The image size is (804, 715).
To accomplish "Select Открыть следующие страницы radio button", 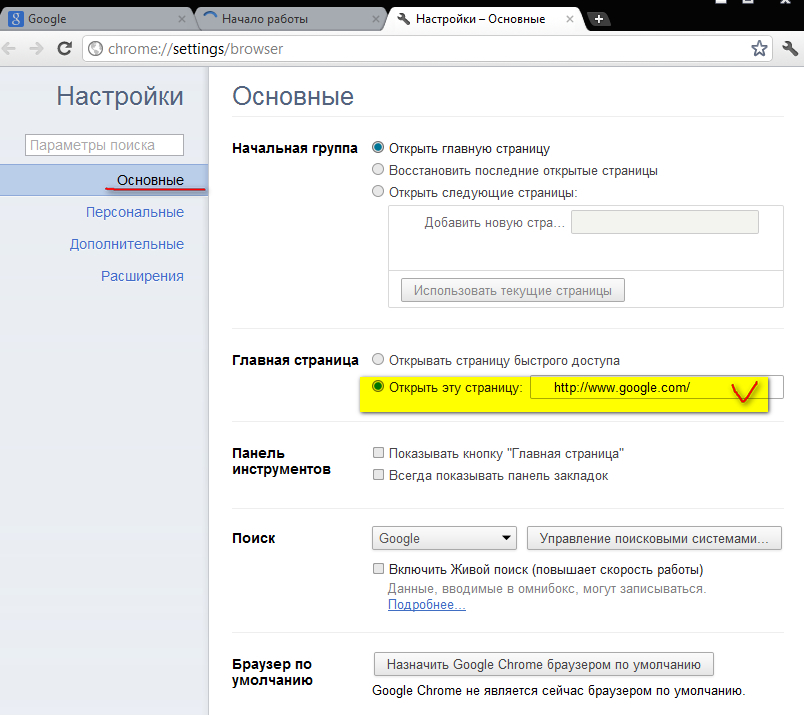I will (x=378, y=191).
